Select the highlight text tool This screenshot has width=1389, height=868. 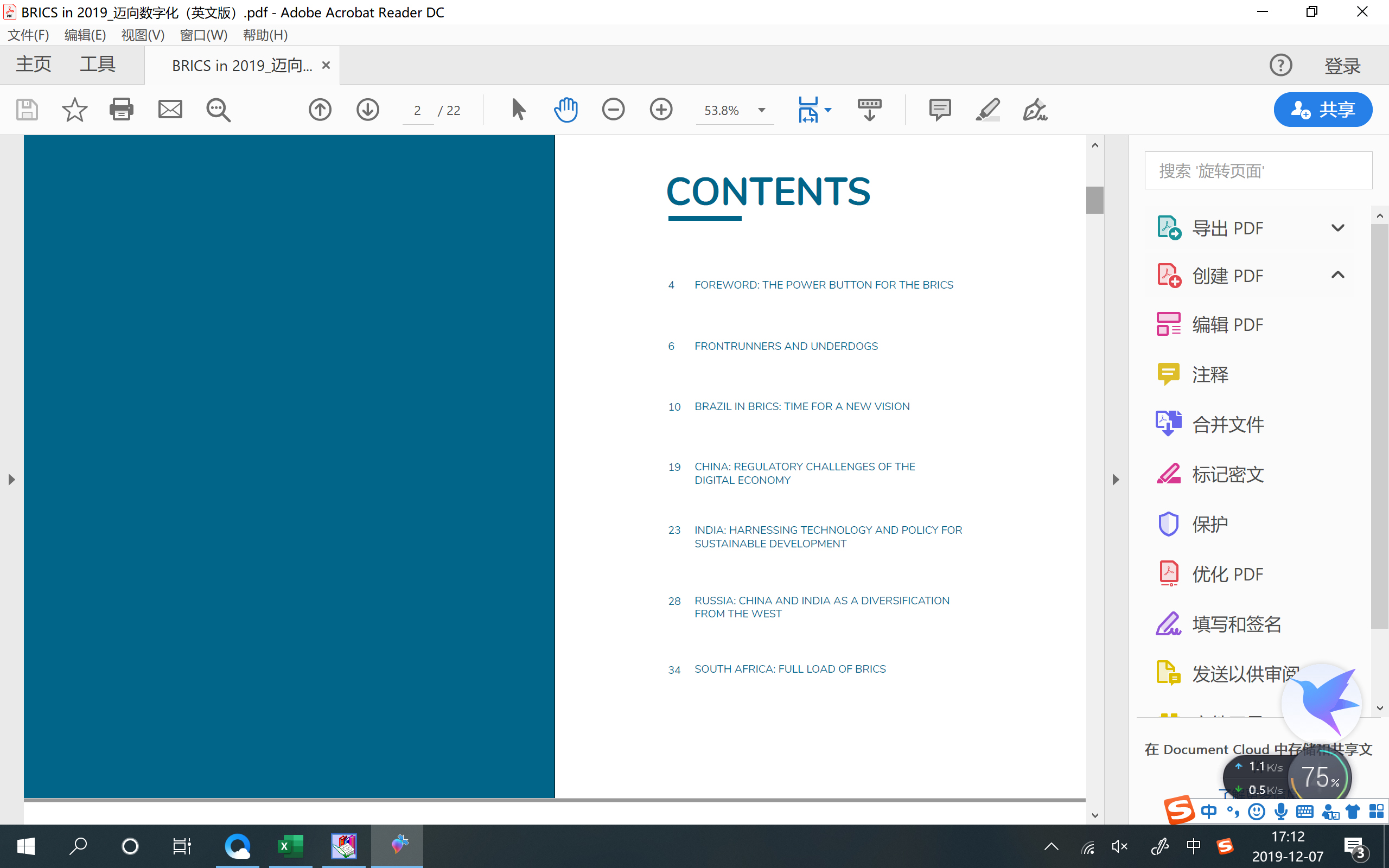[x=988, y=109]
